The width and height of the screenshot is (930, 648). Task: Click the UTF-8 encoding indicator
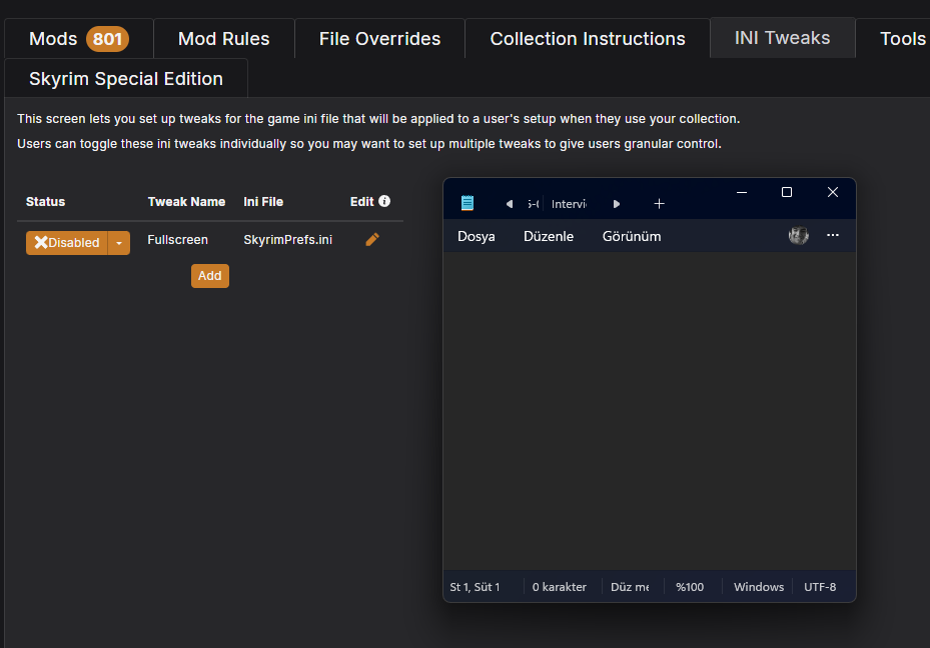pos(819,586)
